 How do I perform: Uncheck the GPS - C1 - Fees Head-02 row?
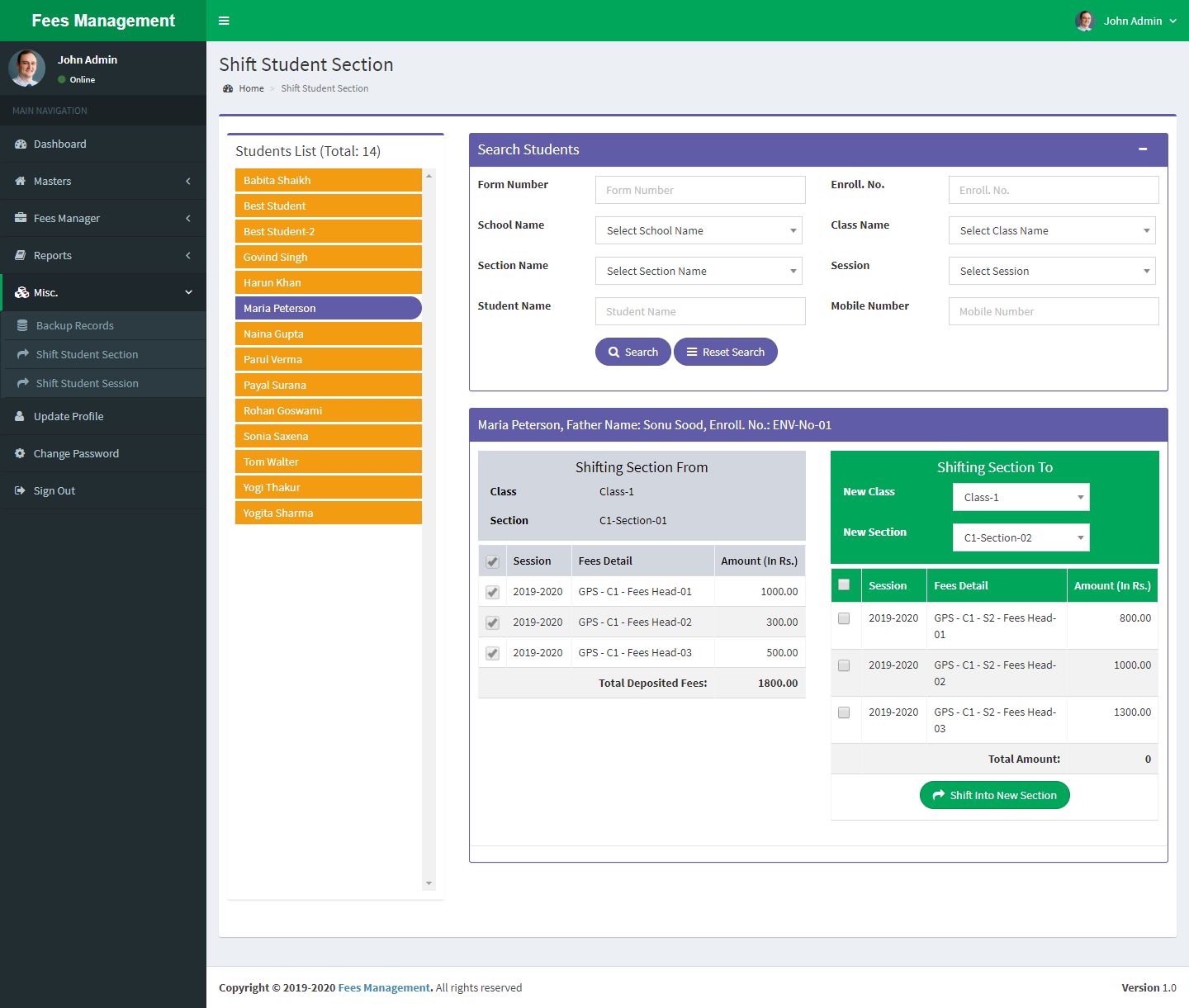click(492, 622)
